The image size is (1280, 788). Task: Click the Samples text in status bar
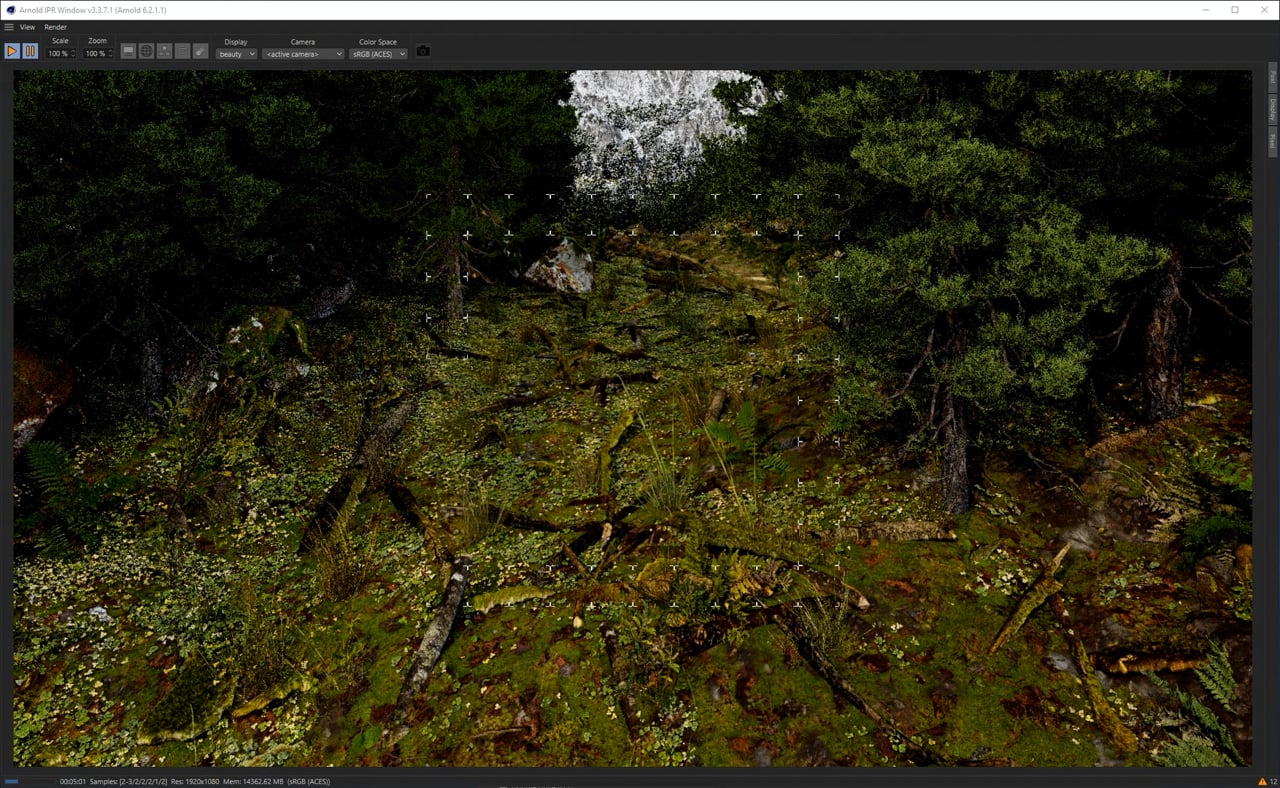(x=128, y=781)
